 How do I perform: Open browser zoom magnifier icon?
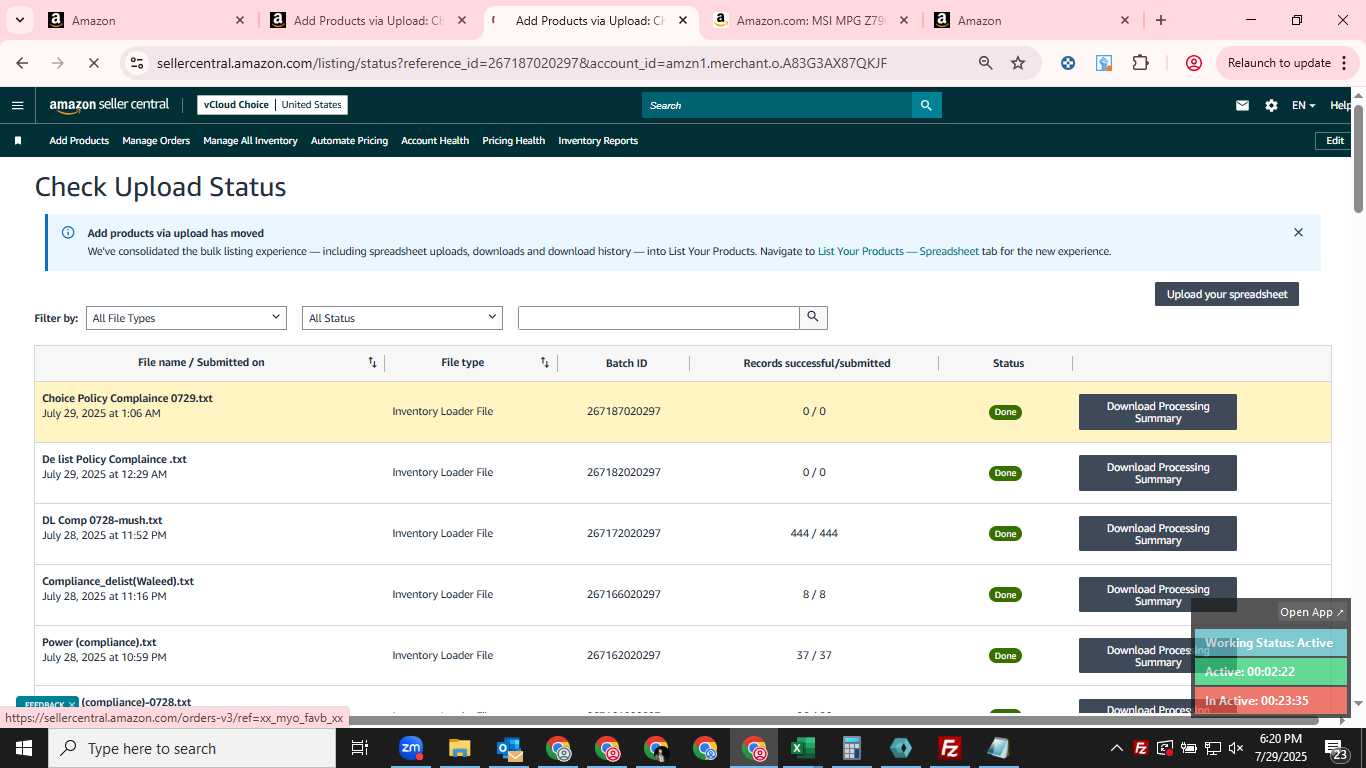986,63
